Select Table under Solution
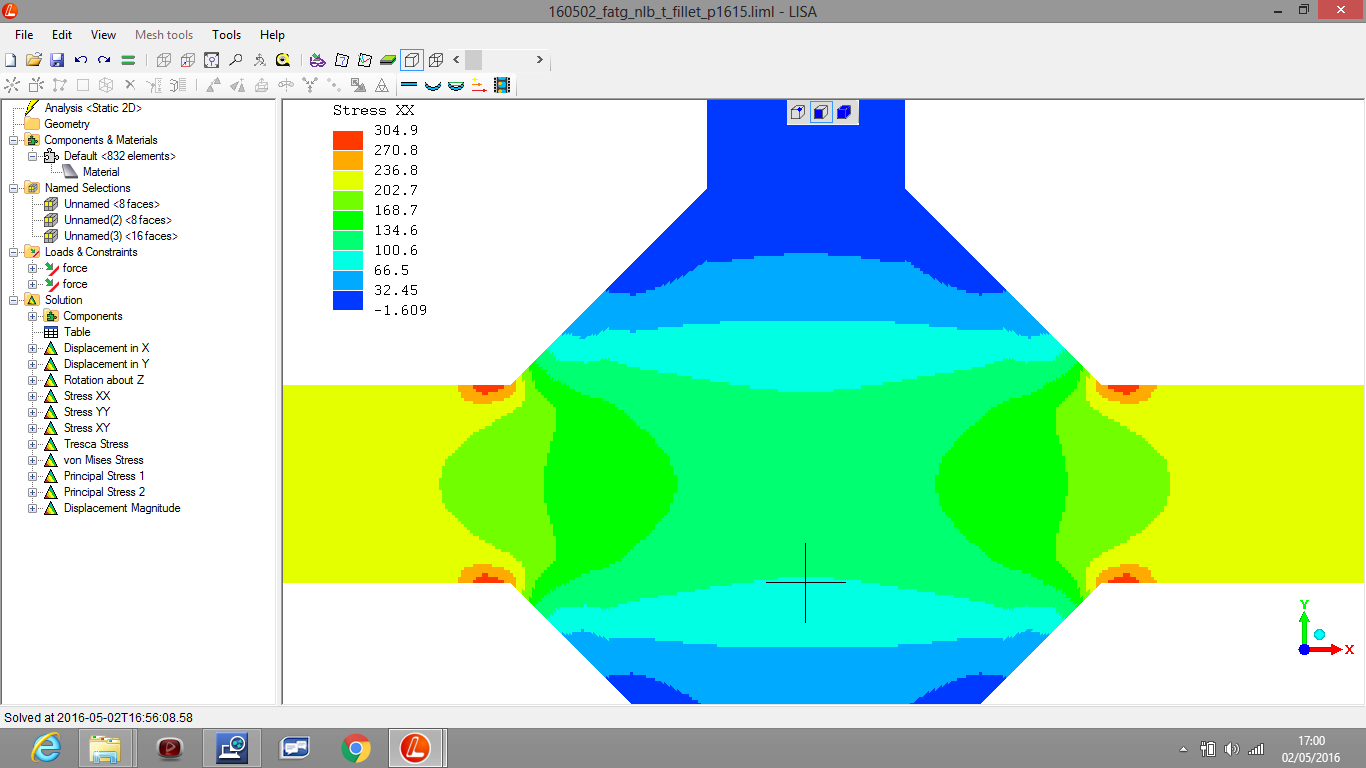This screenshot has height=768, width=1366. tap(77, 332)
